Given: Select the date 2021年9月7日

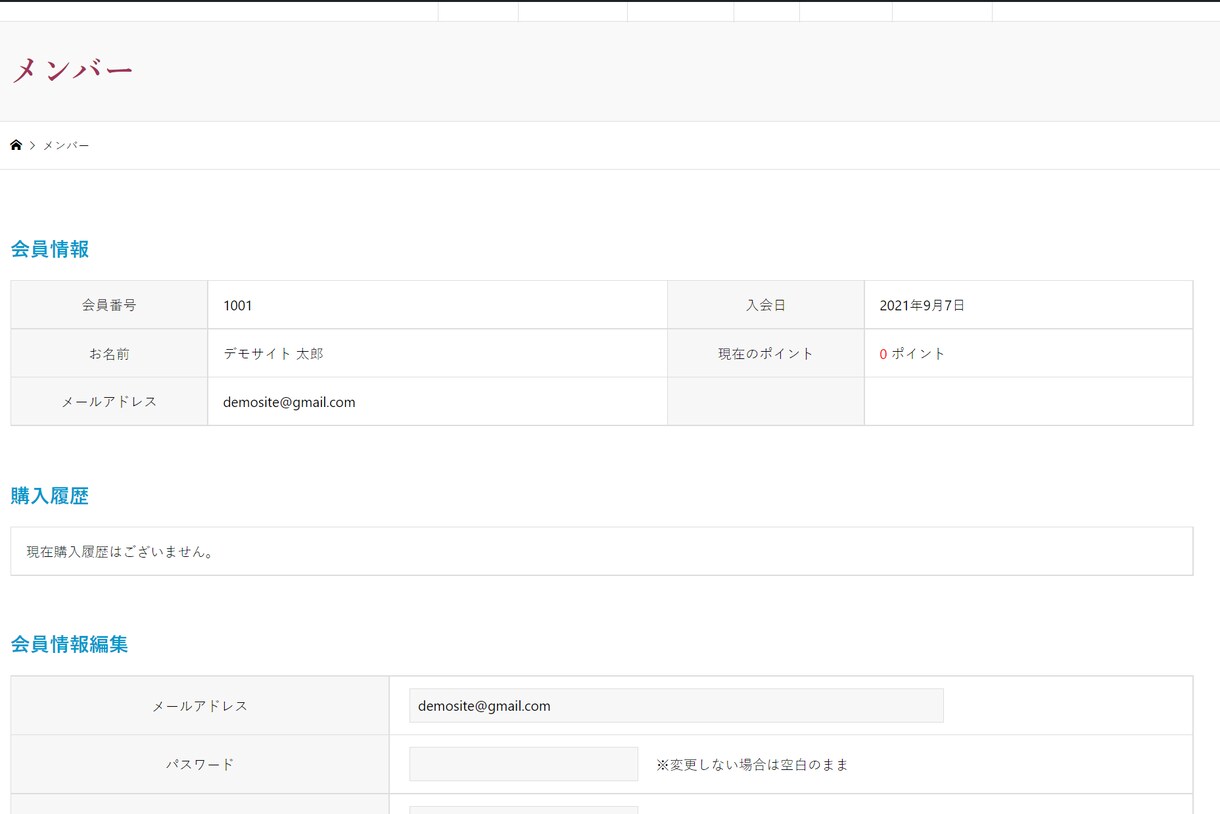Looking at the screenshot, I should pos(922,305).
